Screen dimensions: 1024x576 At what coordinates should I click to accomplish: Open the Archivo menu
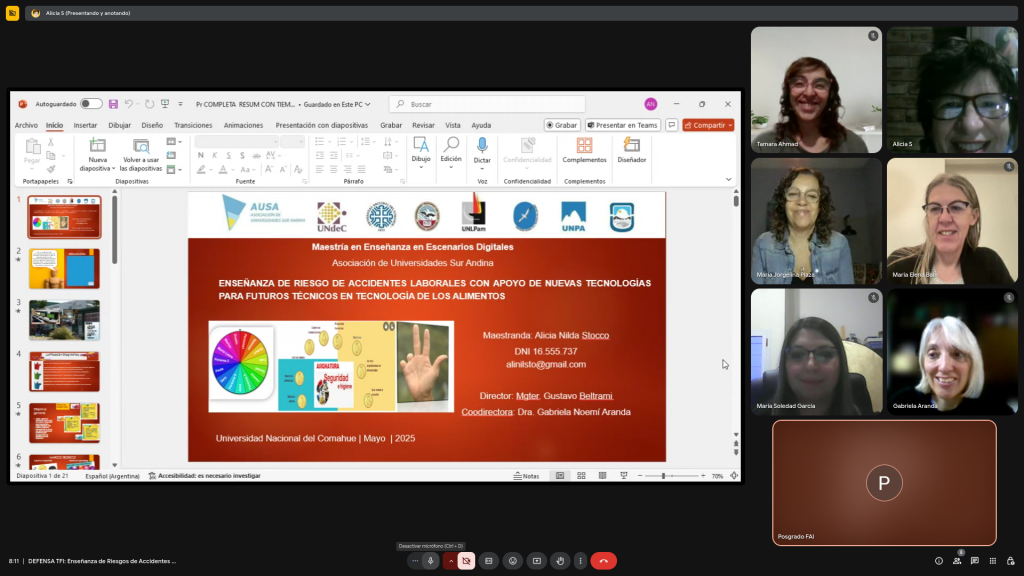[x=26, y=125]
